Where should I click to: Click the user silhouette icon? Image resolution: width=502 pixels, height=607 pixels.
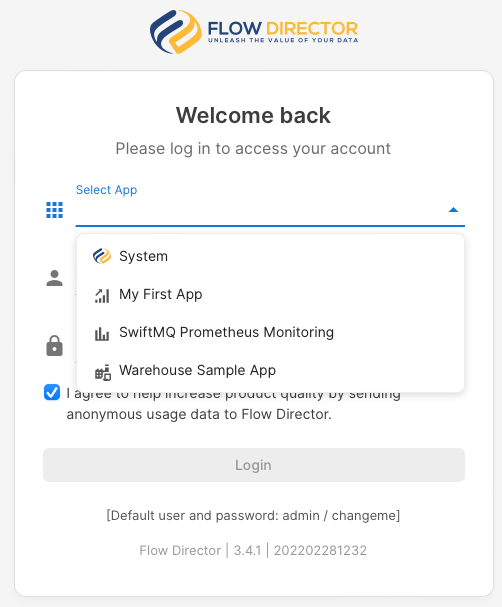55,278
